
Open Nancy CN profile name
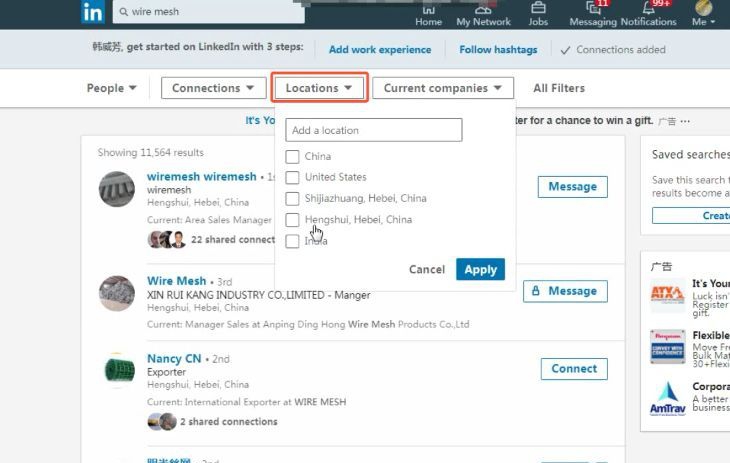(x=174, y=359)
